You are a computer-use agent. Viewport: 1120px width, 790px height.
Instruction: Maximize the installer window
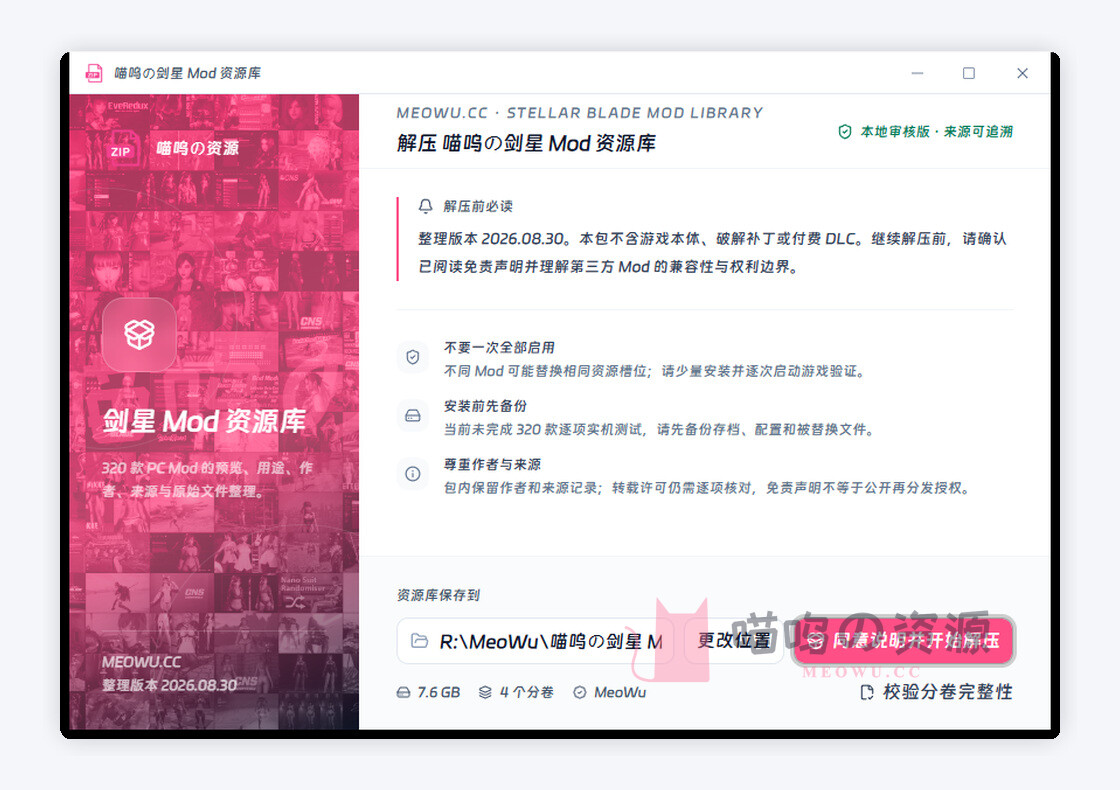[969, 73]
